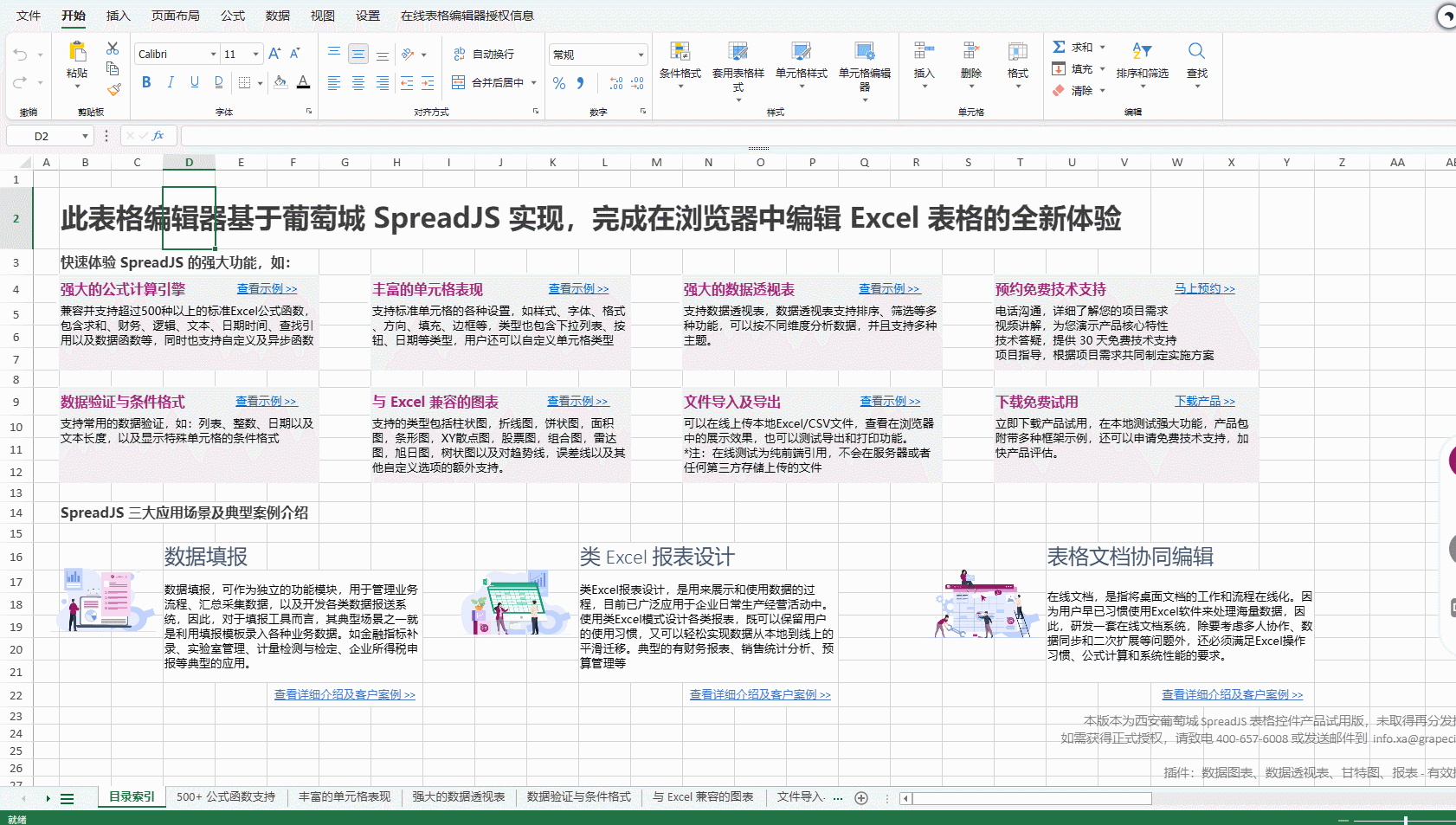The image size is (1456, 825).
Task: Align text to the right
Action: tap(382, 83)
